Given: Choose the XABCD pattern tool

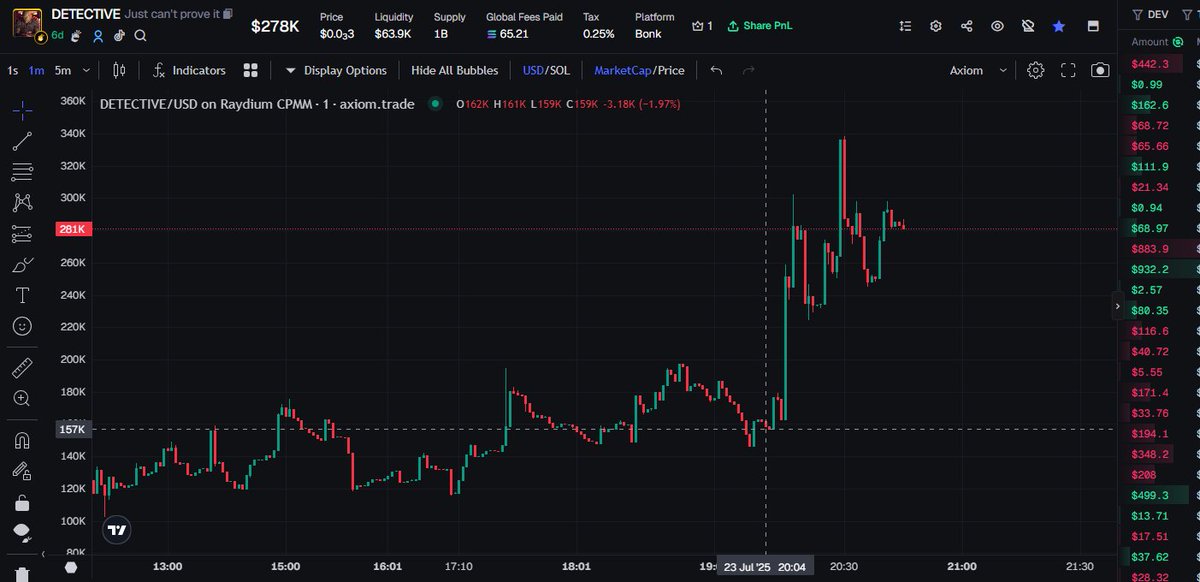Looking at the screenshot, I should pyautogui.click(x=22, y=203).
